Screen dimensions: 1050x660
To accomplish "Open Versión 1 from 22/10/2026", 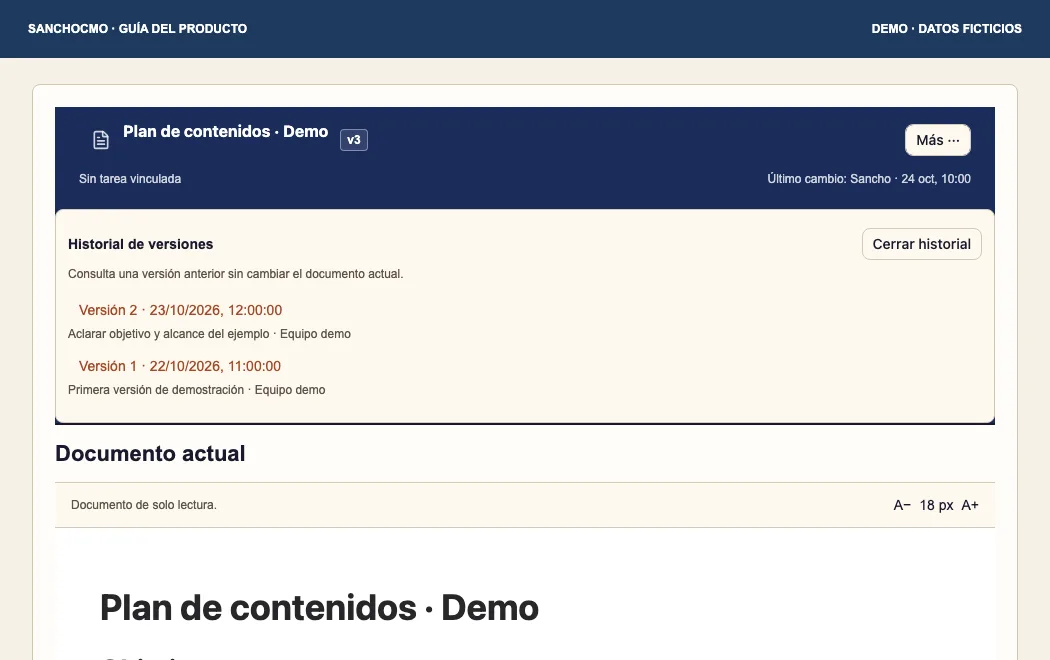I will pos(179,366).
